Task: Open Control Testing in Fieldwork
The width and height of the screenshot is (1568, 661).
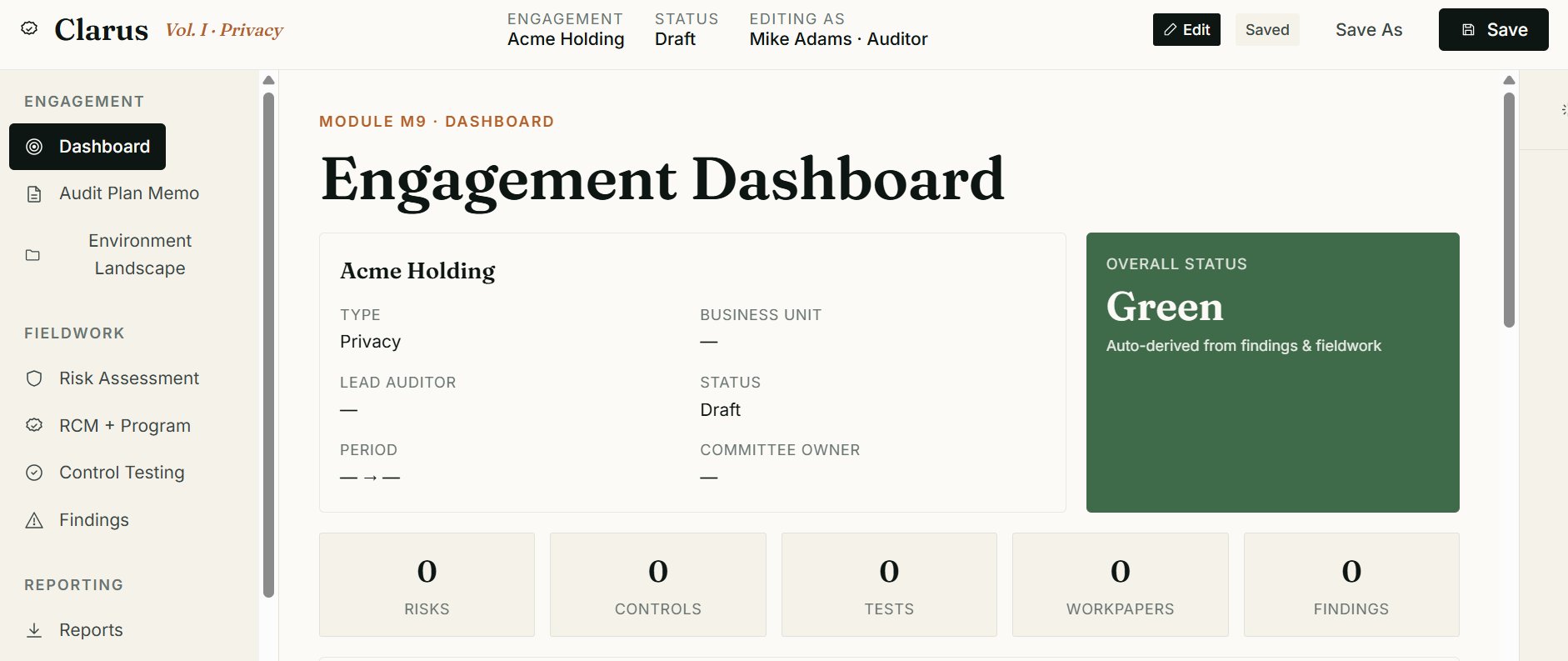Action: click(122, 473)
